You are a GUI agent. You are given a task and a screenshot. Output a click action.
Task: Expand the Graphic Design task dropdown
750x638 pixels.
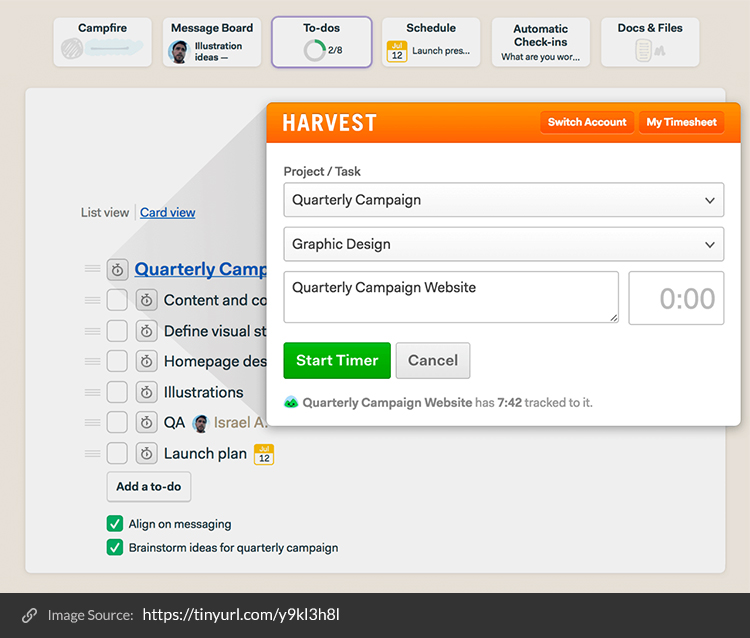503,244
